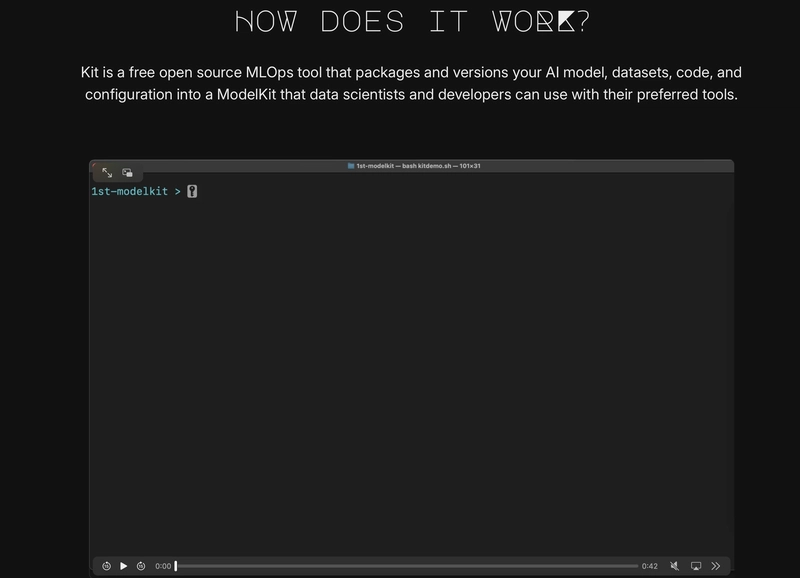Click the empty center of the terminal video

[411, 370]
